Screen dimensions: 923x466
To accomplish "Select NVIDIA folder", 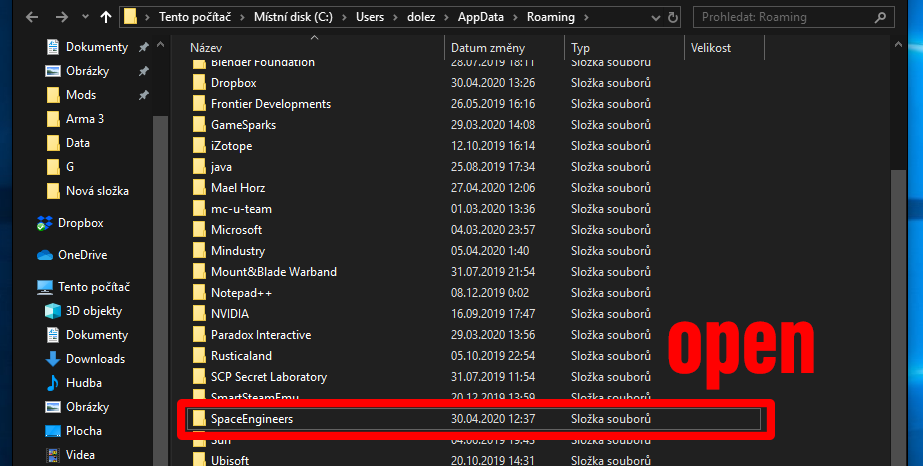I will [x=474, y=314].
